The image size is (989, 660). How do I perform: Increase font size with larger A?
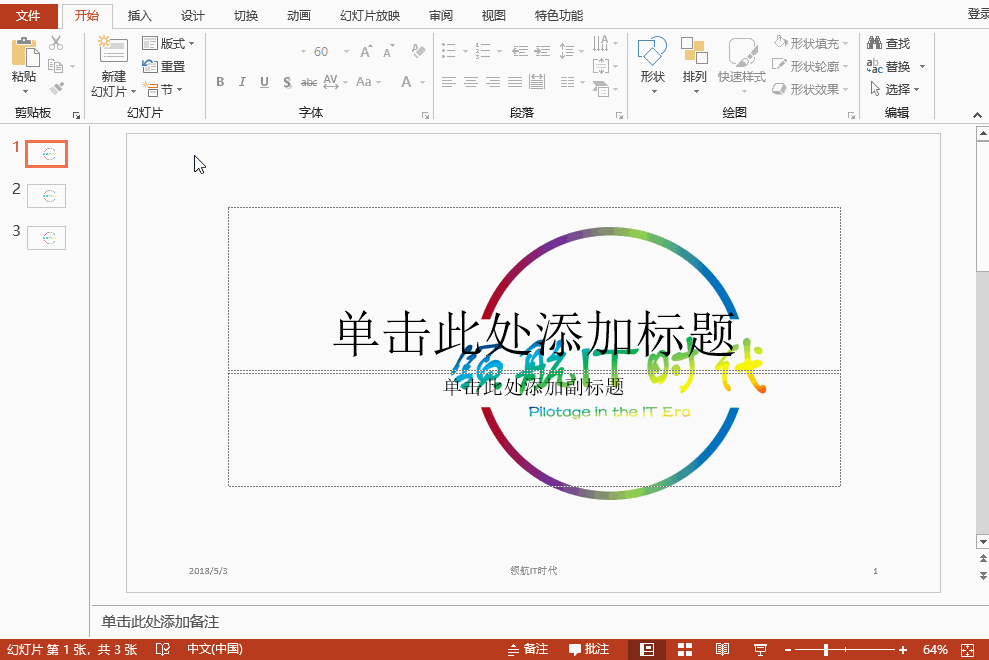point(366,51)
